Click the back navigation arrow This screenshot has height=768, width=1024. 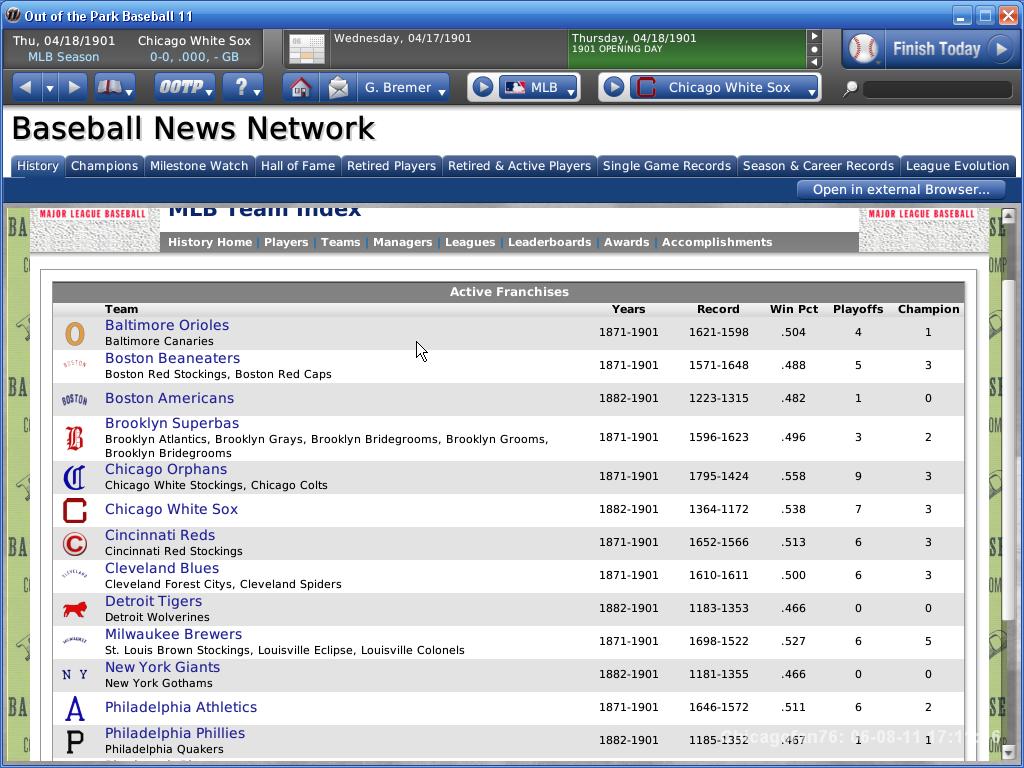[26, 88]
